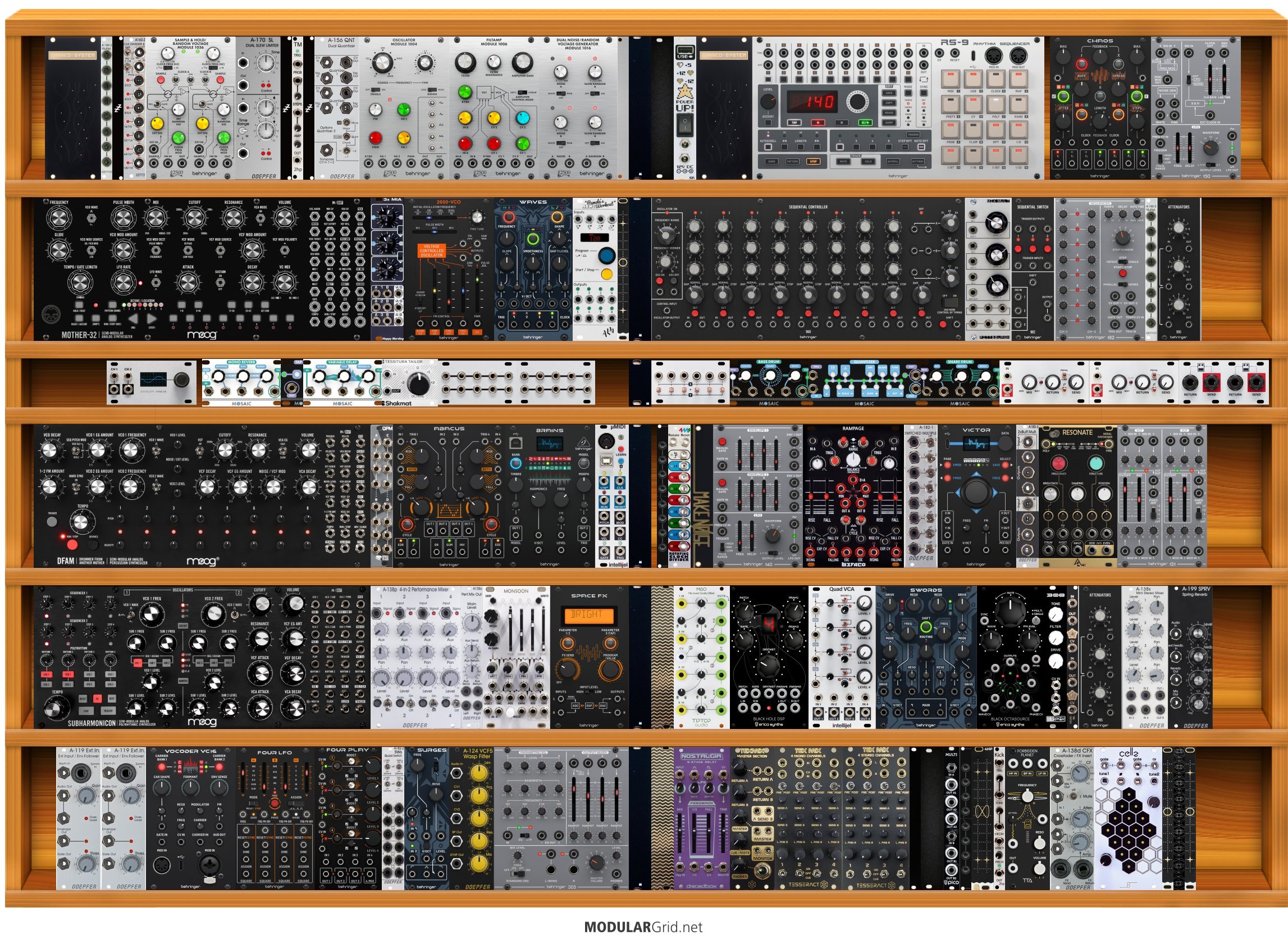Select the Mosaic Mono Reverb module
1288x939 pixels.
pos(241,382)
